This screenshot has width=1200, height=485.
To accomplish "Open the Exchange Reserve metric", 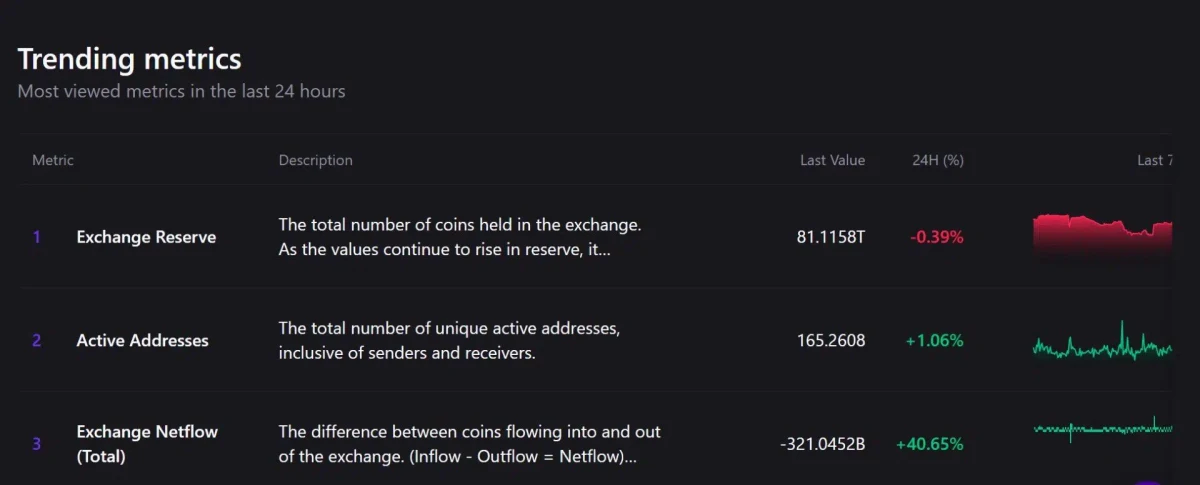I will [146, 238].
